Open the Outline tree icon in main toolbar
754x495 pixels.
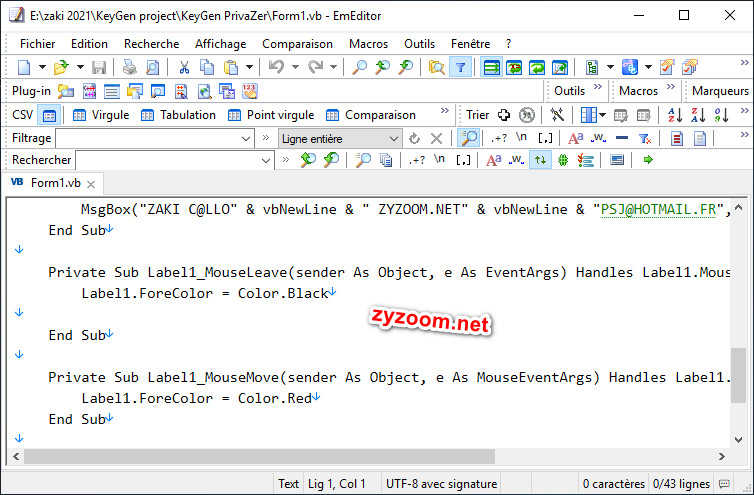point(592,67)
